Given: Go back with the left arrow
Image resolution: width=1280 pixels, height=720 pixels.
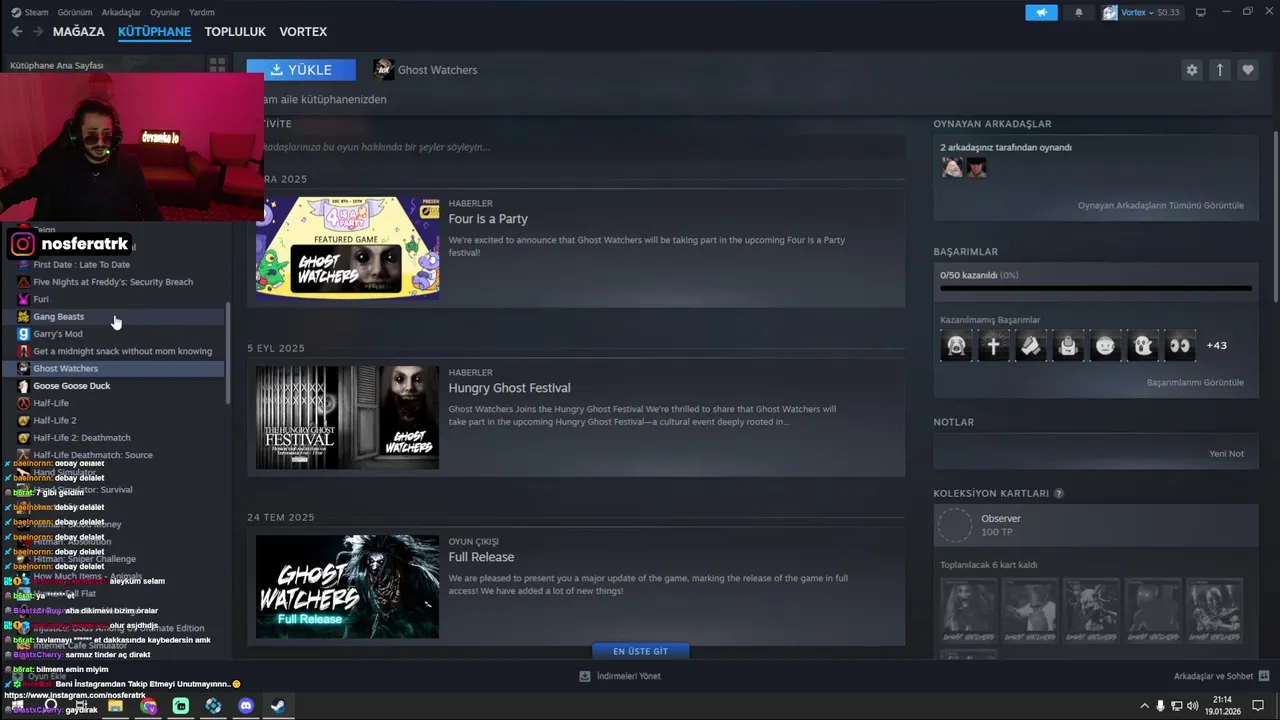Looking at the screenshot, I should (17, 32).
